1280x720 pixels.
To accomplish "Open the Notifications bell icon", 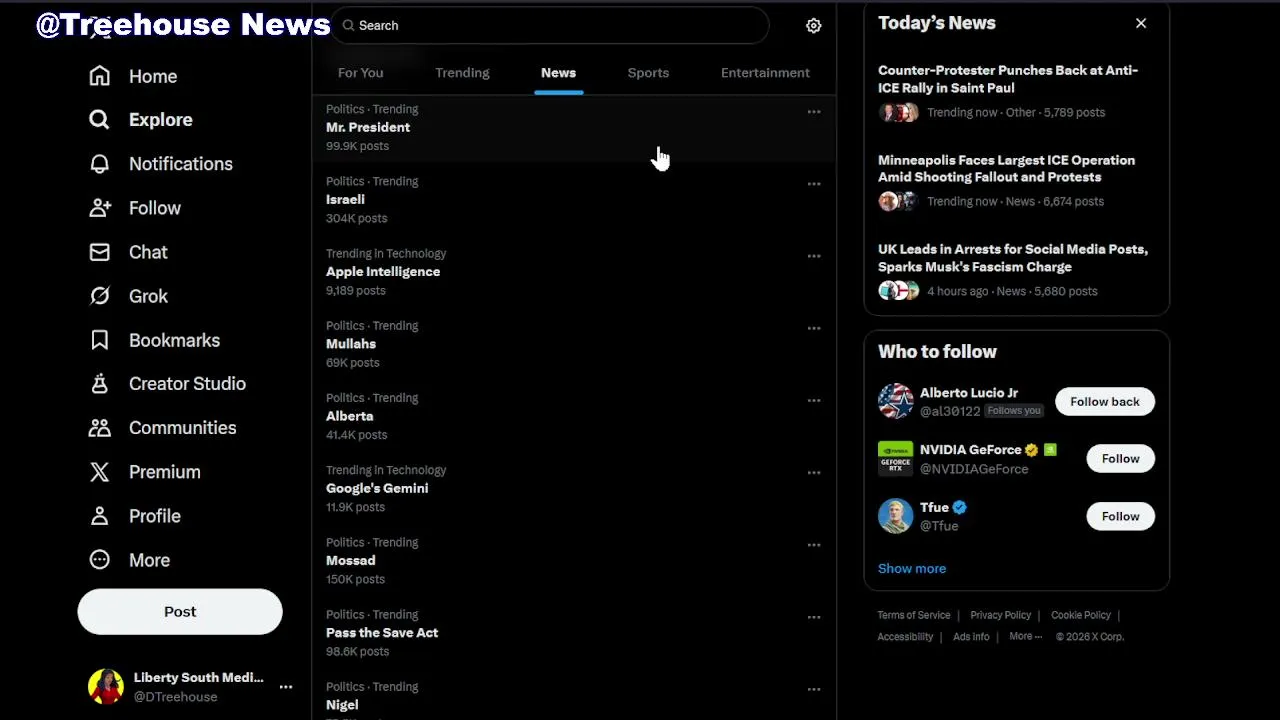I will point(99,164).
